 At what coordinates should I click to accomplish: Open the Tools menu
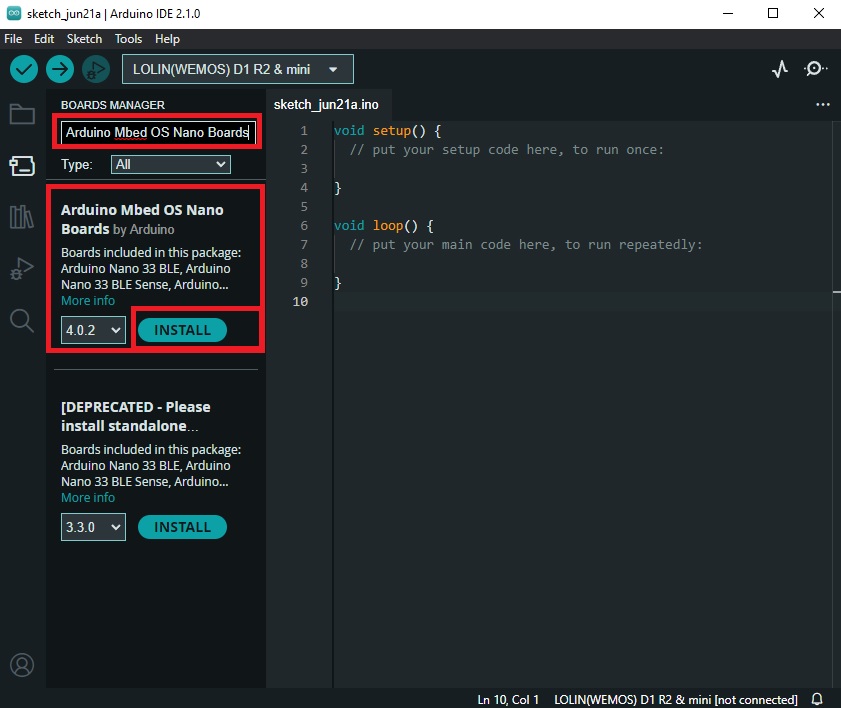coord(128,39)
